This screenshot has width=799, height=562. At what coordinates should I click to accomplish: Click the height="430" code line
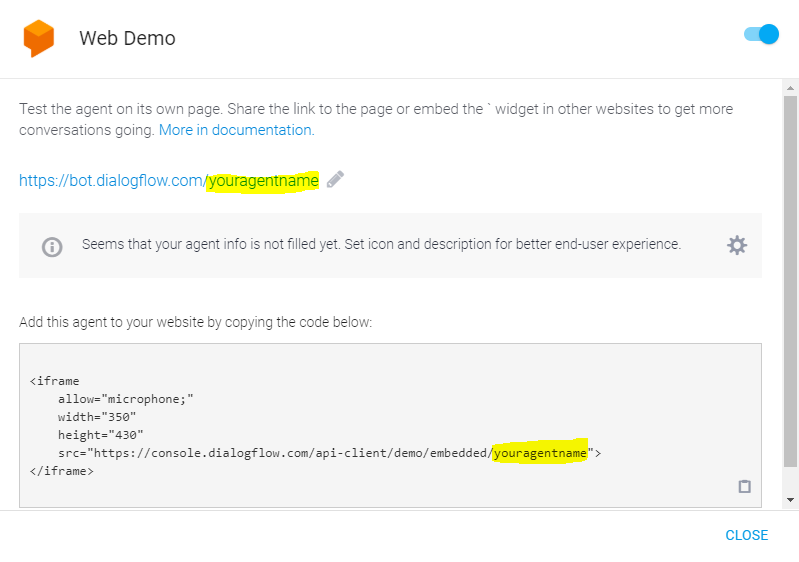pos(100,435)
